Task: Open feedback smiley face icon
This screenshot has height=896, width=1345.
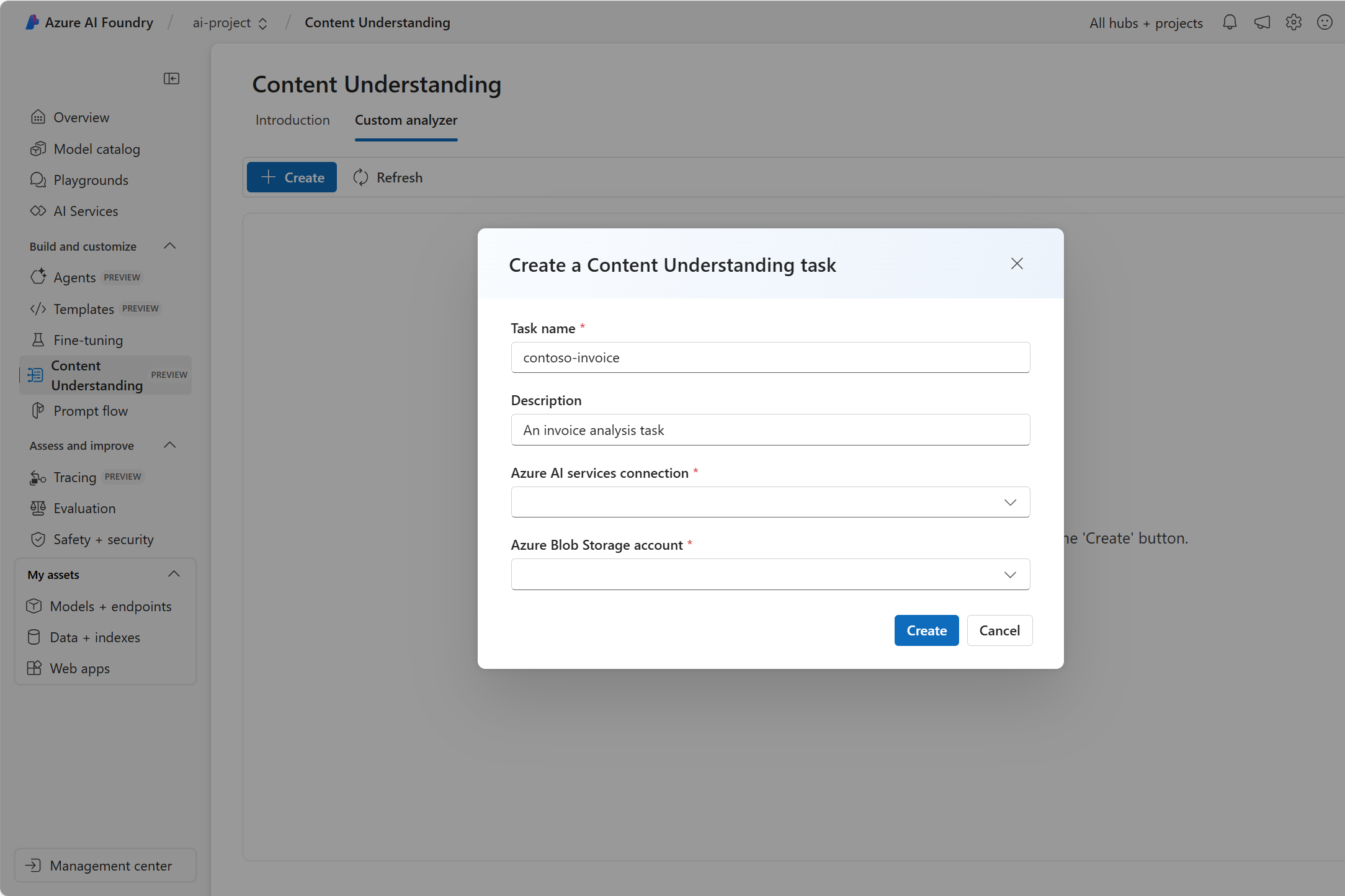Action: click(1325, 22)
